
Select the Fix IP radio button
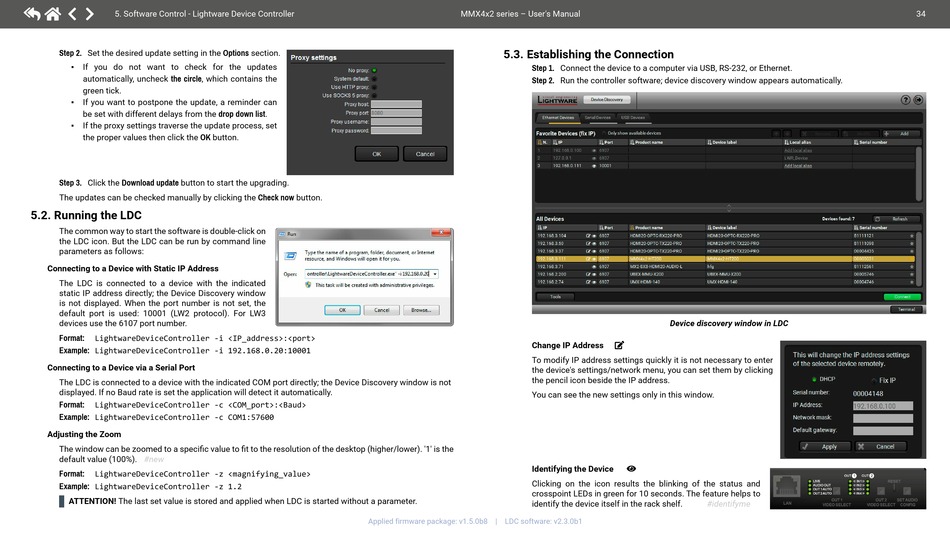(x=874, y=380)
